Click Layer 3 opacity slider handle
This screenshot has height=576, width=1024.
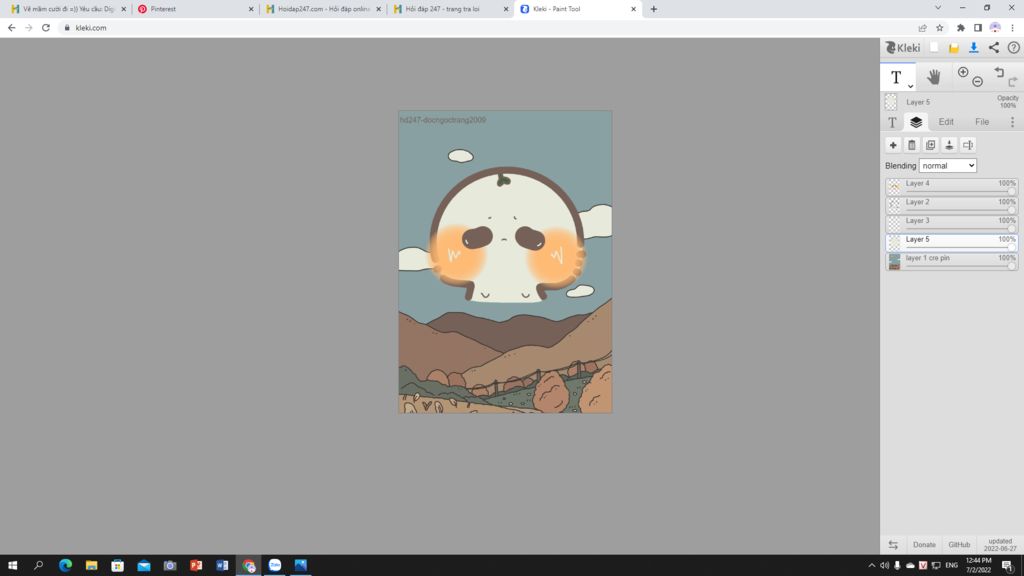1012,229
